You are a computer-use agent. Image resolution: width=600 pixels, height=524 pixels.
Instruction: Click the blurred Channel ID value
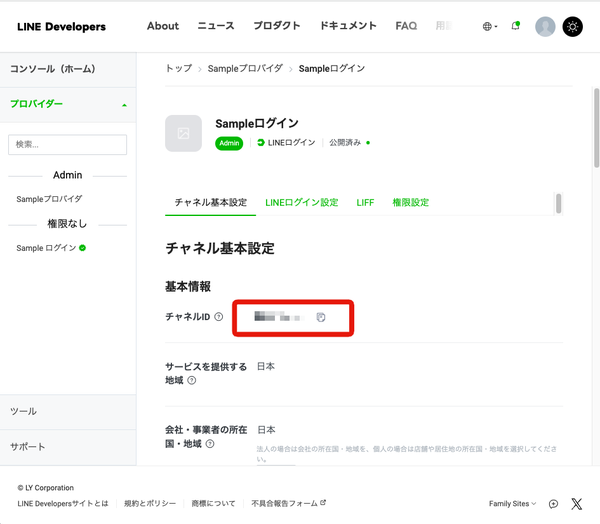coord(280,317)
